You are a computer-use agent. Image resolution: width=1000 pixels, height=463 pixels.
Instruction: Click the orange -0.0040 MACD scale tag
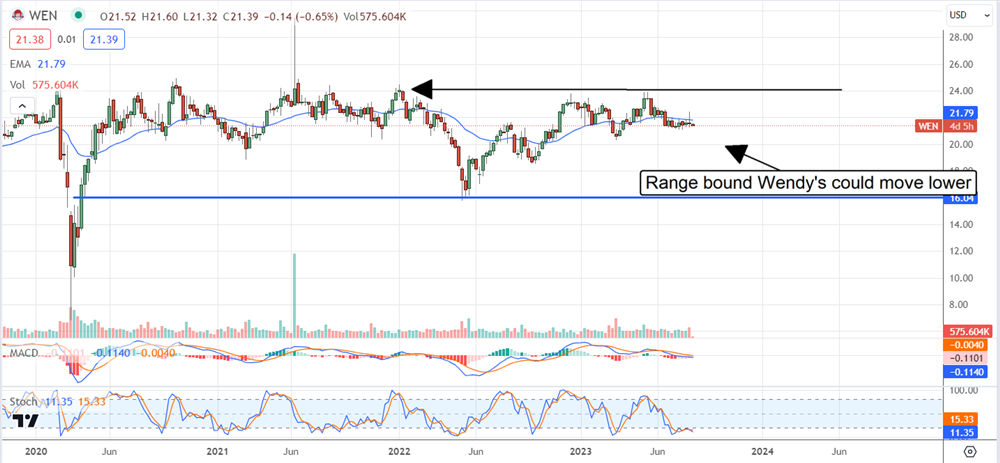[x=965, y=345]
